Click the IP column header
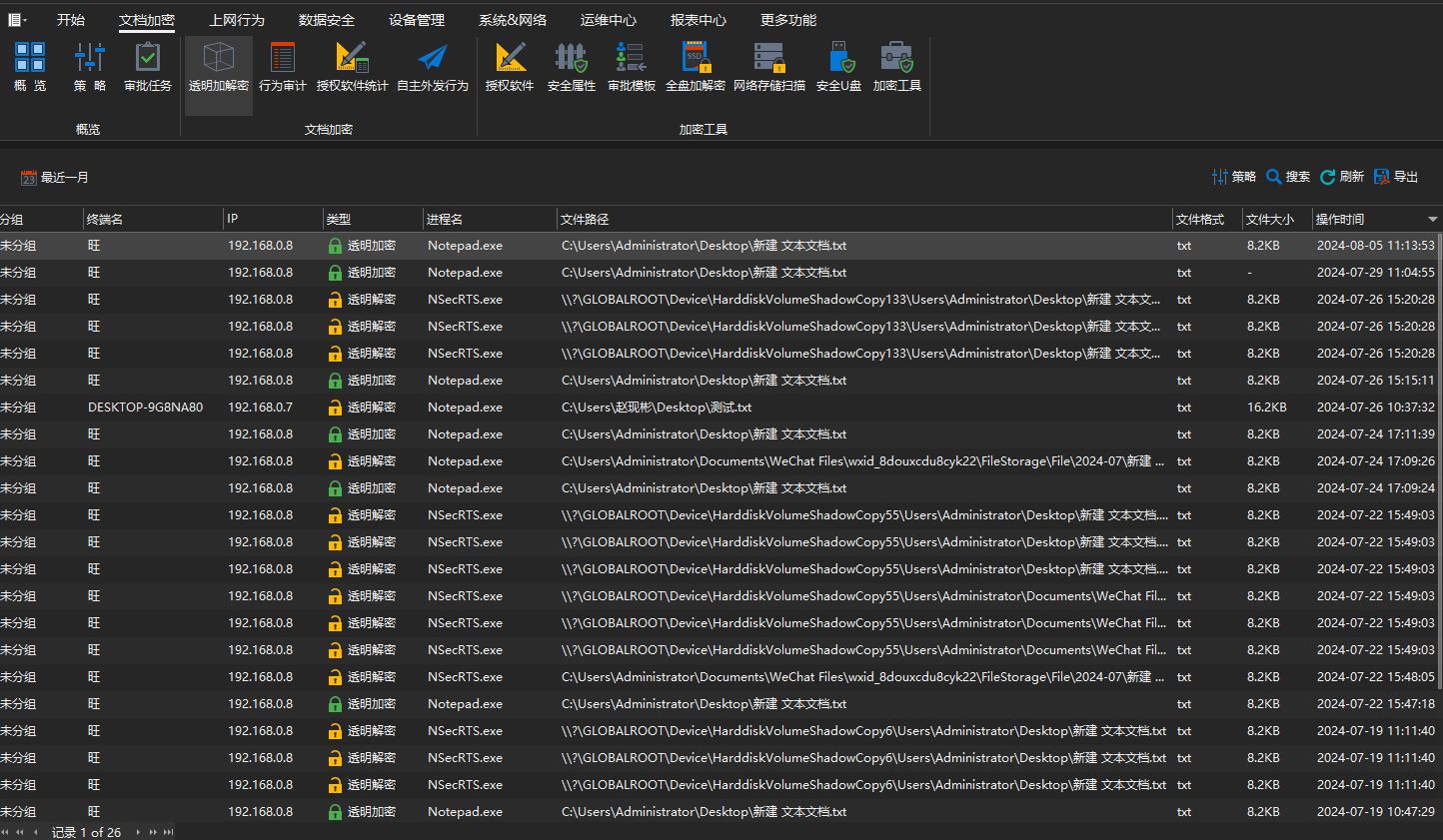Screen dimensions: 1443x840 coord(273,219)
